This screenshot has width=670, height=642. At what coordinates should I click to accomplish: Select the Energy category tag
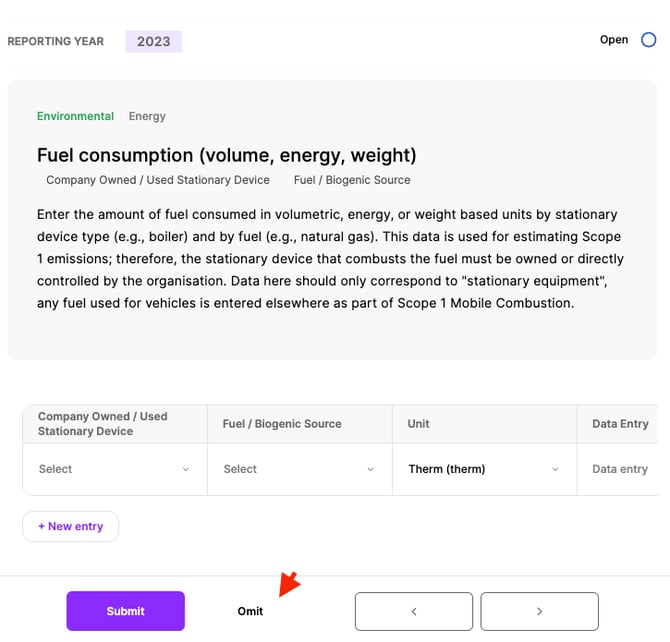click(147, 116)
